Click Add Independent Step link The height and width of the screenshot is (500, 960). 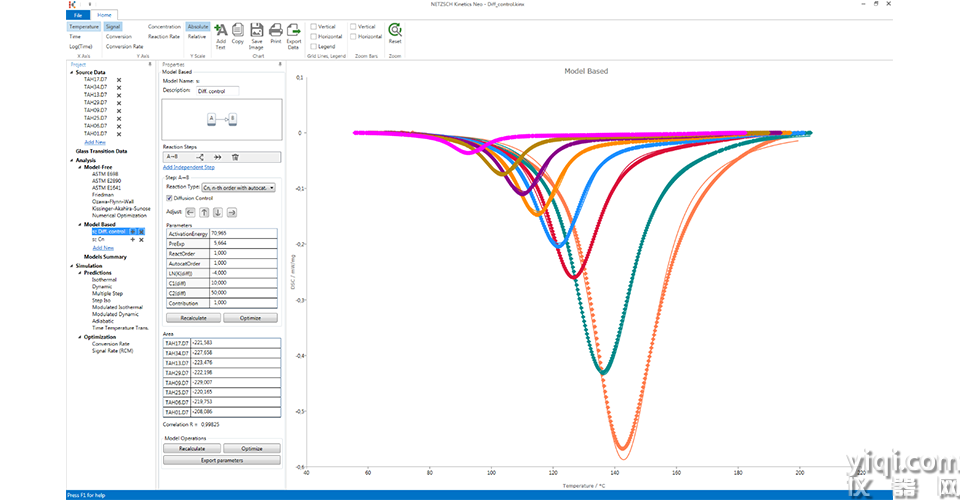(x=189, y=167)
